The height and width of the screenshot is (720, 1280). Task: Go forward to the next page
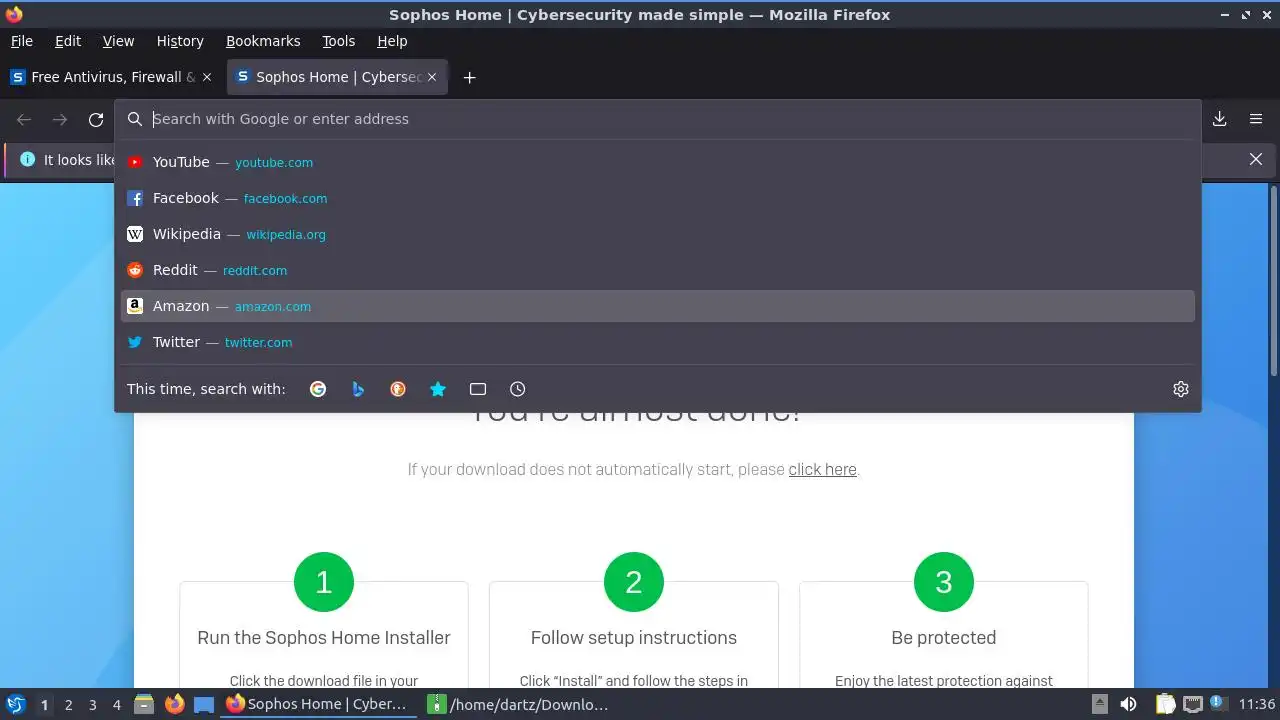pos(60,119)
